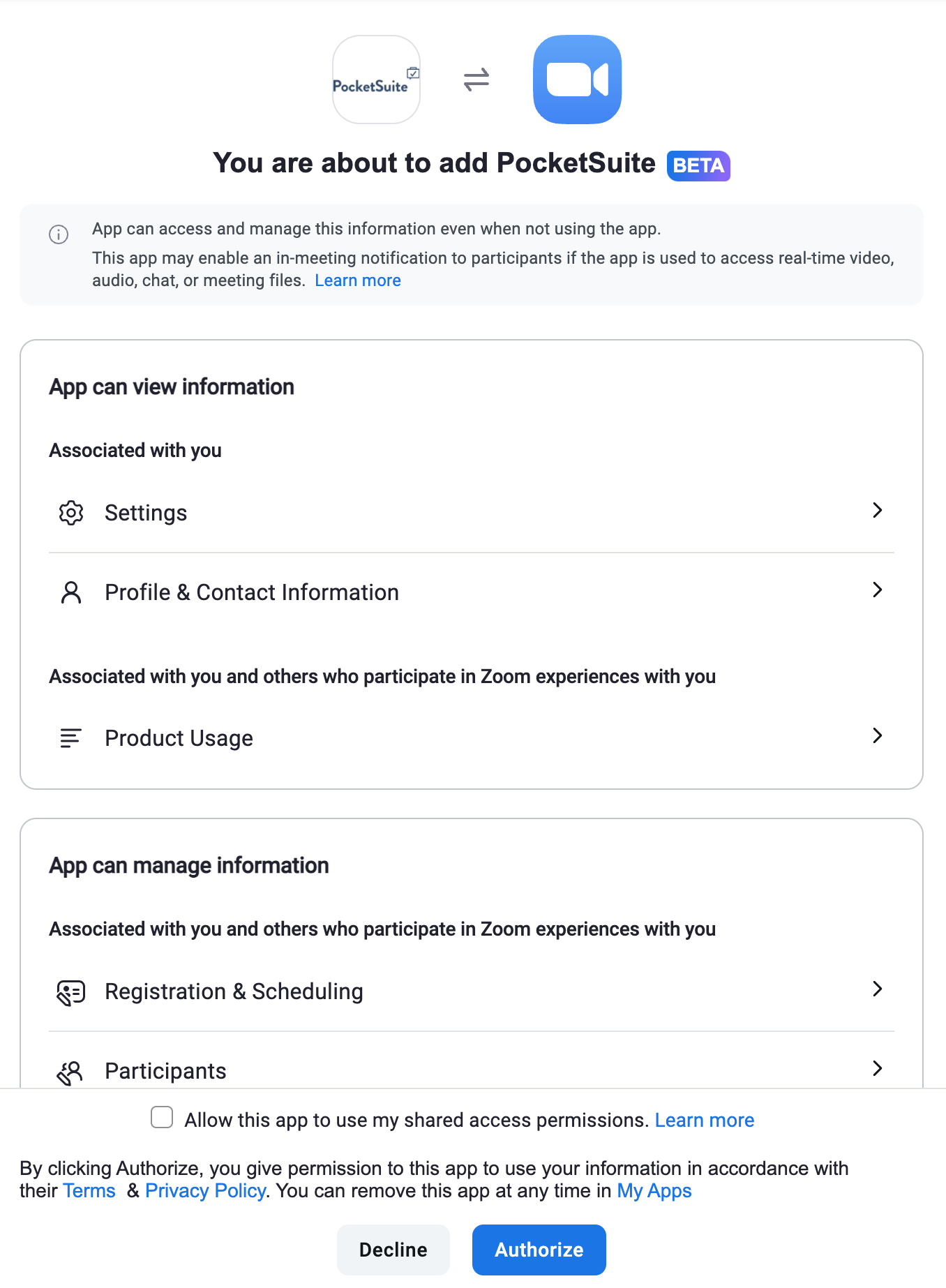The image size is (946, 1288).
Task: Click the Zoom camera logo icon
Action: [x=577, y=80]
